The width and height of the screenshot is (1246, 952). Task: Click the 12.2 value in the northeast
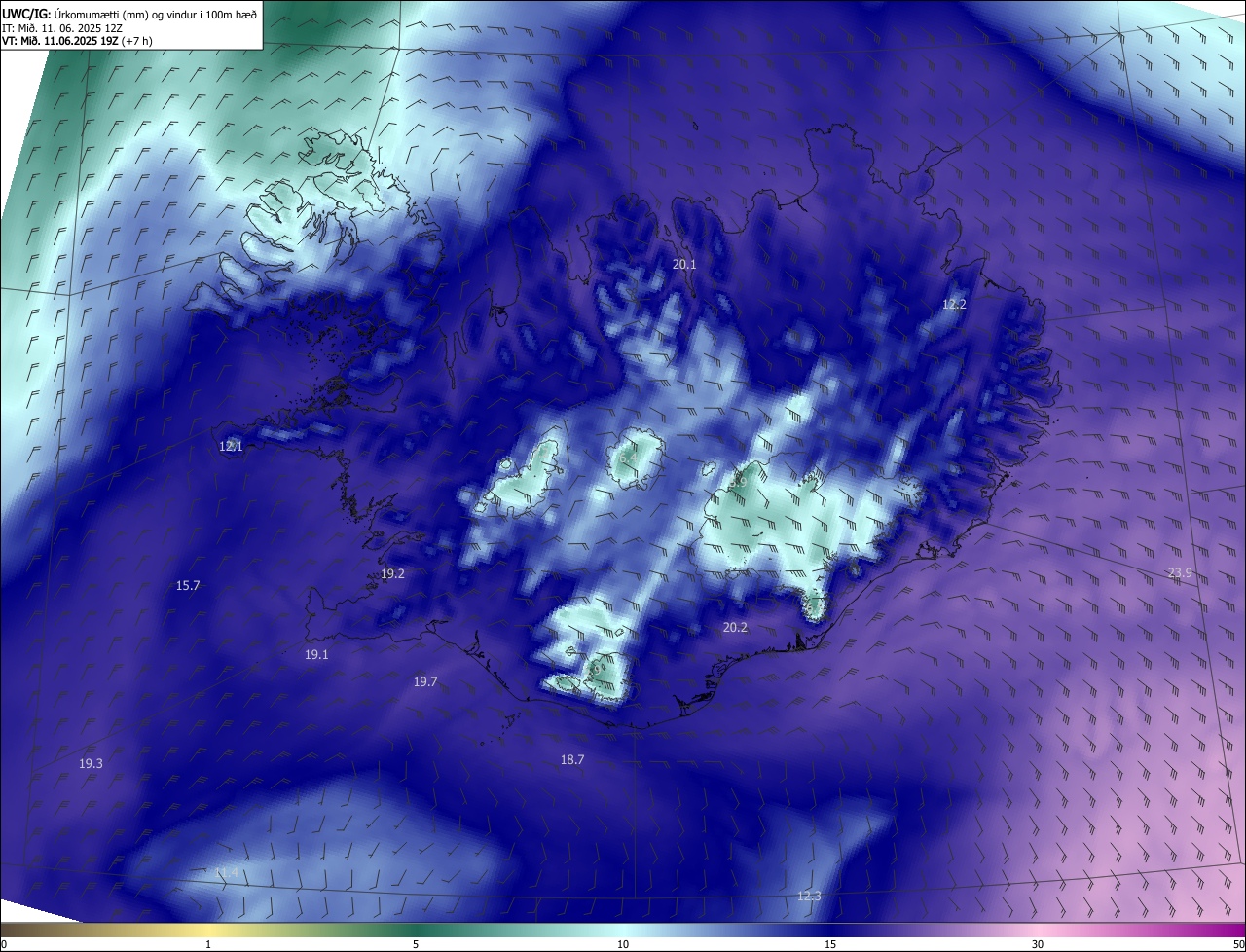[x=954, y=305]
